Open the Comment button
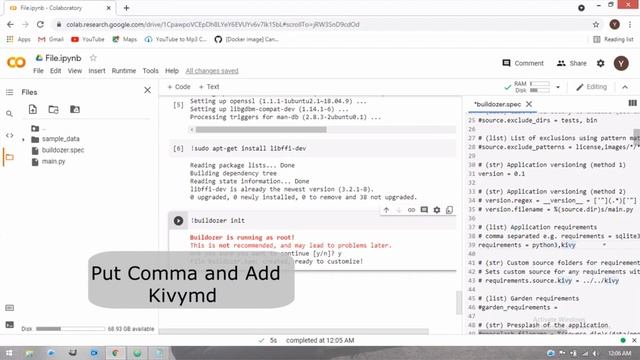The width and height of the screenshot is (640, 360). [x=523, y=63]
